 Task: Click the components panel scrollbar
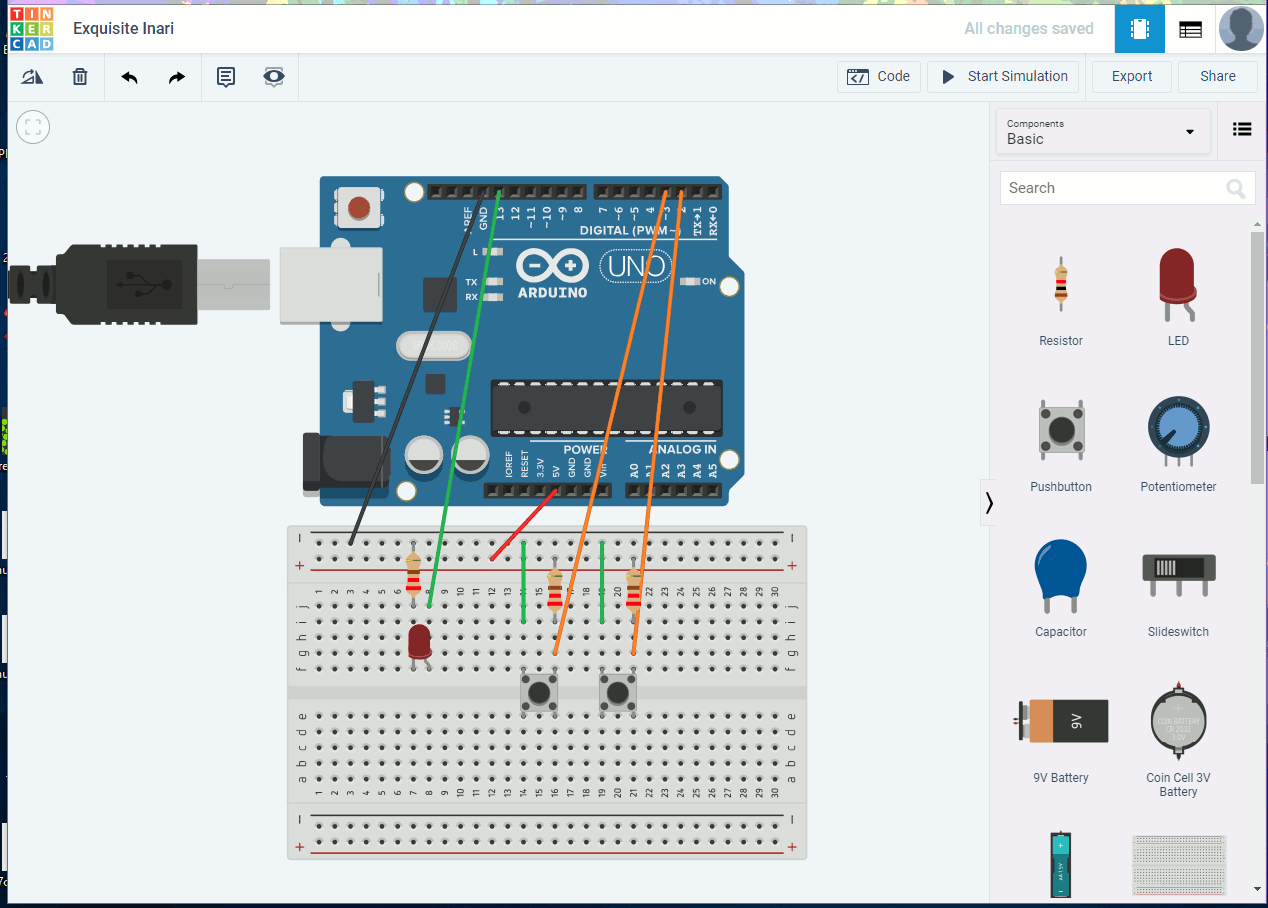tap(1258, 356)
